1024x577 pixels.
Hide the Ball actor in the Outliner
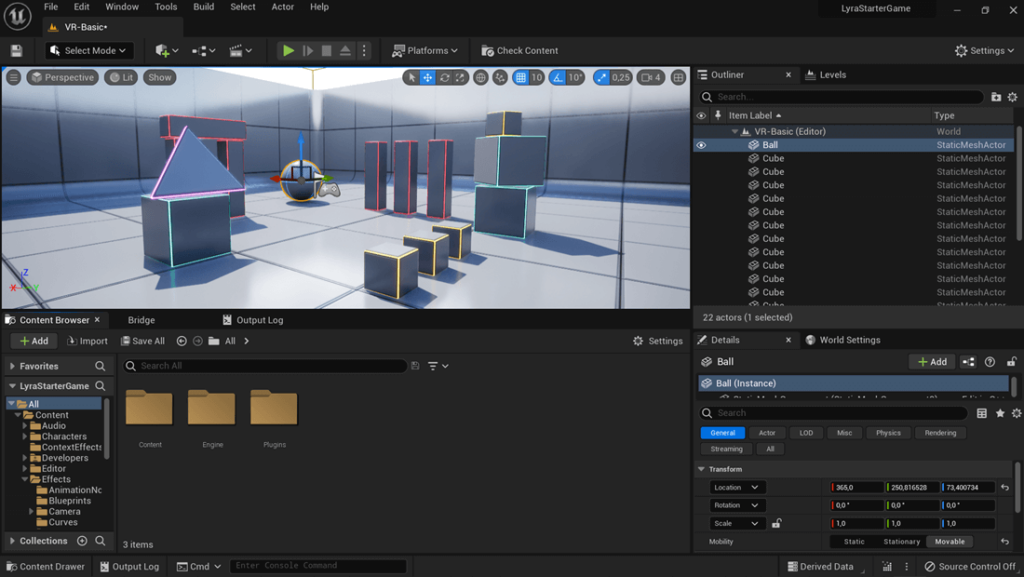[703, 144]
